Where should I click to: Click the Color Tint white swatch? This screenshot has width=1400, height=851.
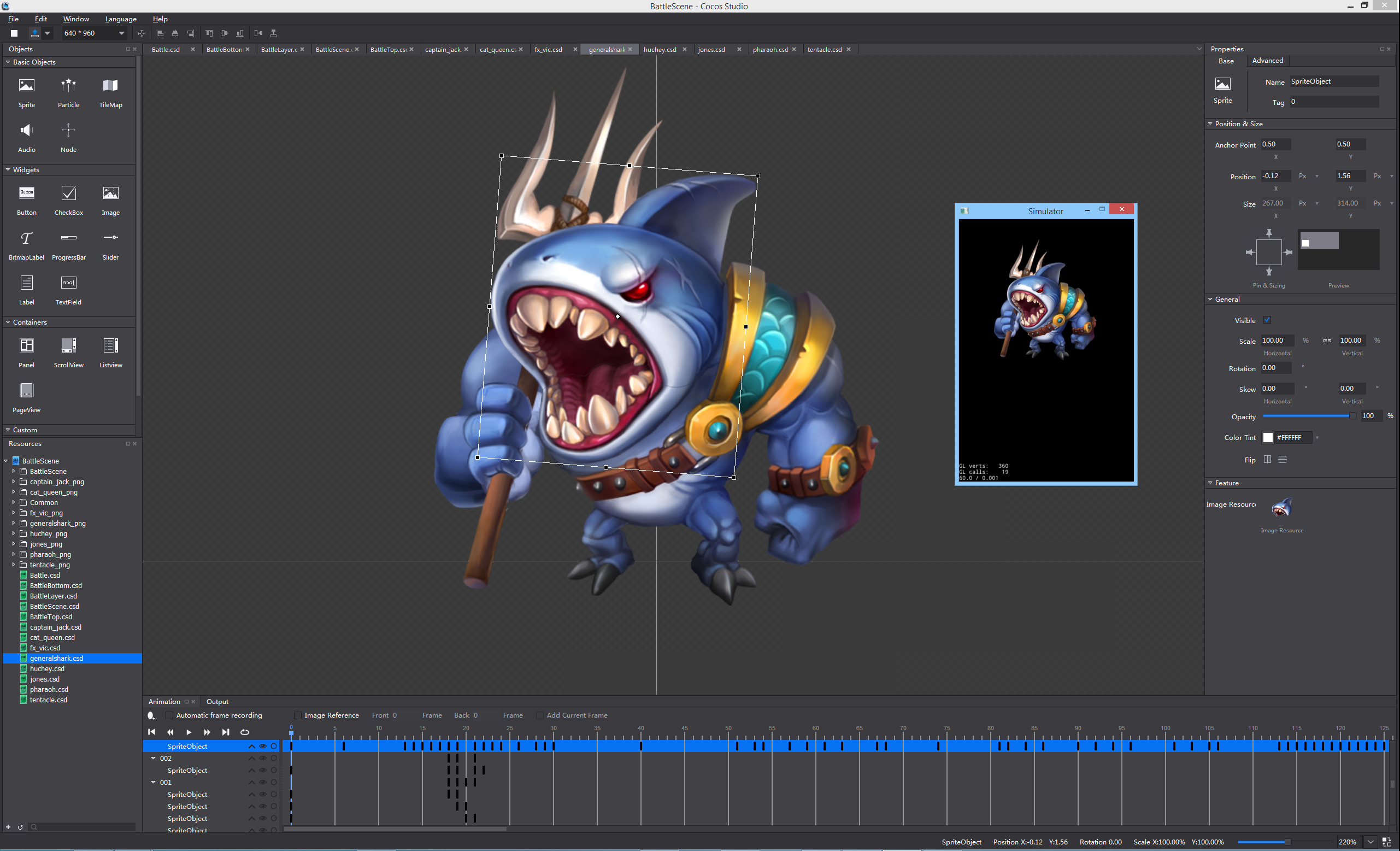1268,437
